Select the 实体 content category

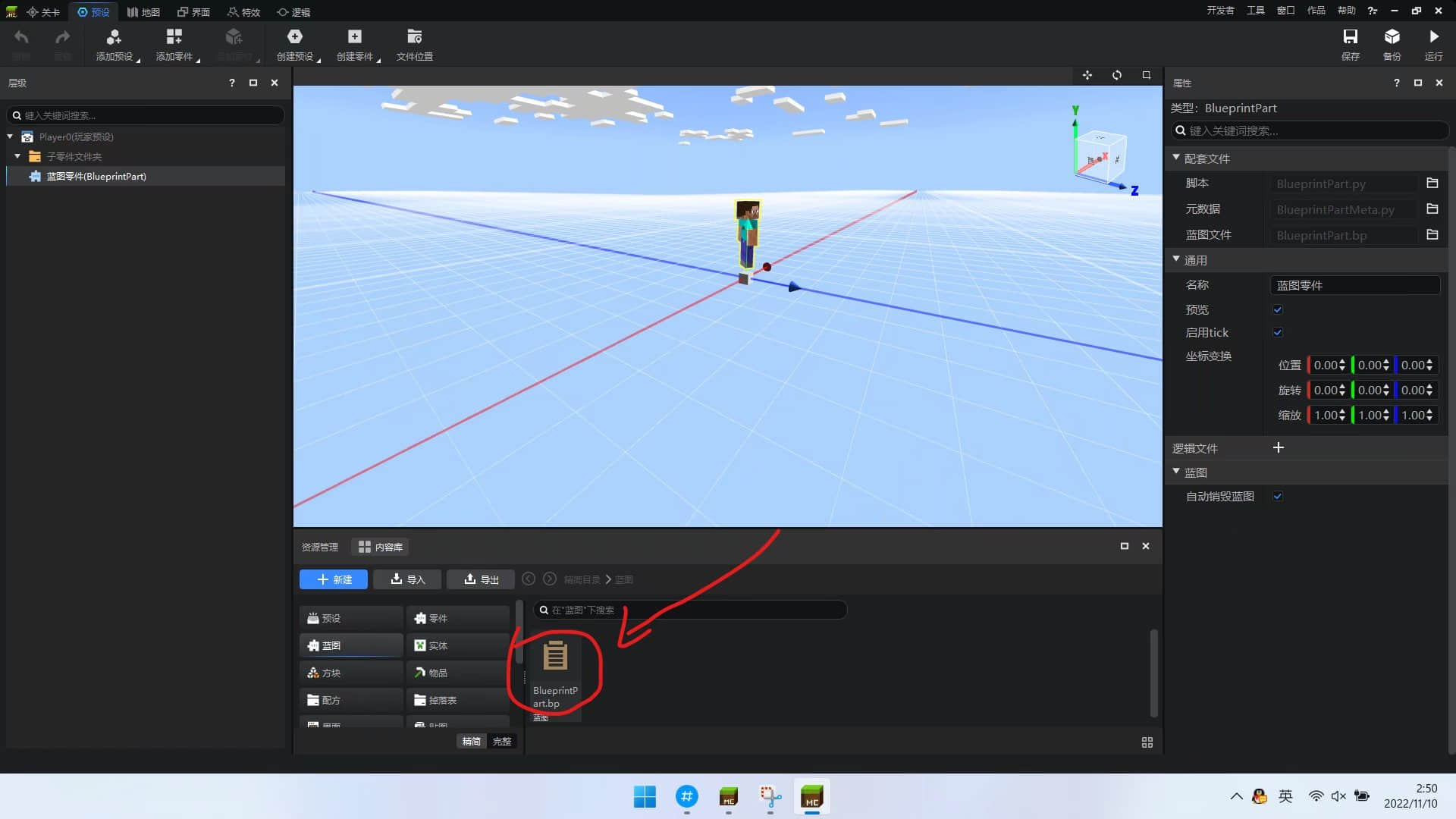(x=458, y=645)
